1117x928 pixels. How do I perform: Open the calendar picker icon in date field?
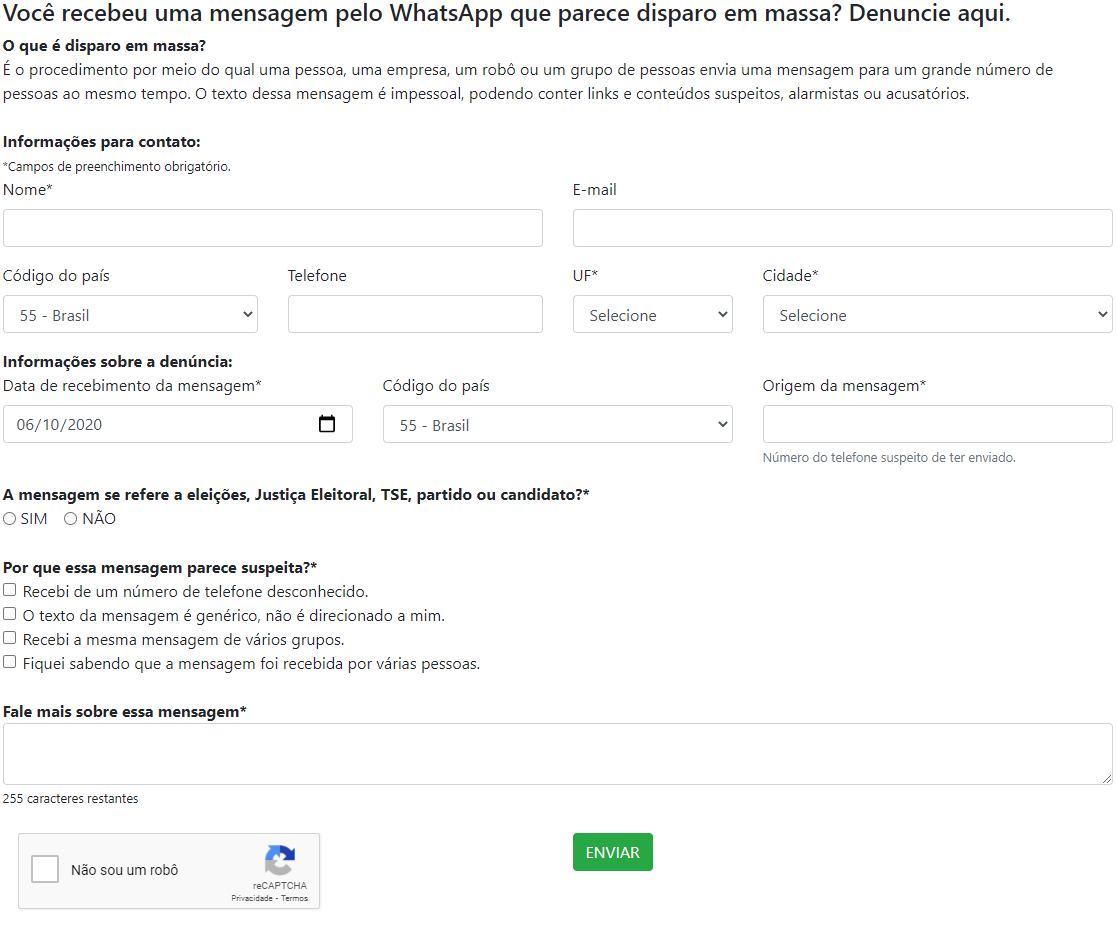[326, 424]
